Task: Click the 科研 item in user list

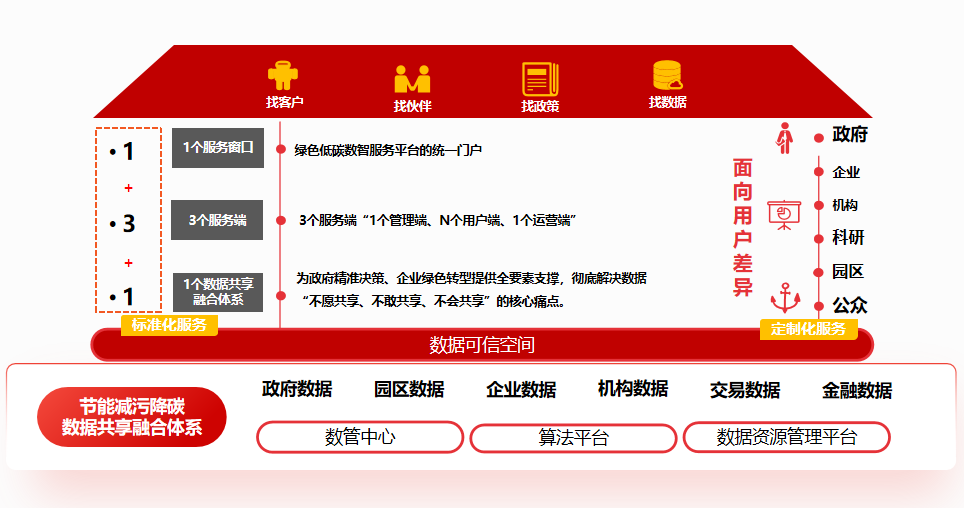Action: (847, 238)
